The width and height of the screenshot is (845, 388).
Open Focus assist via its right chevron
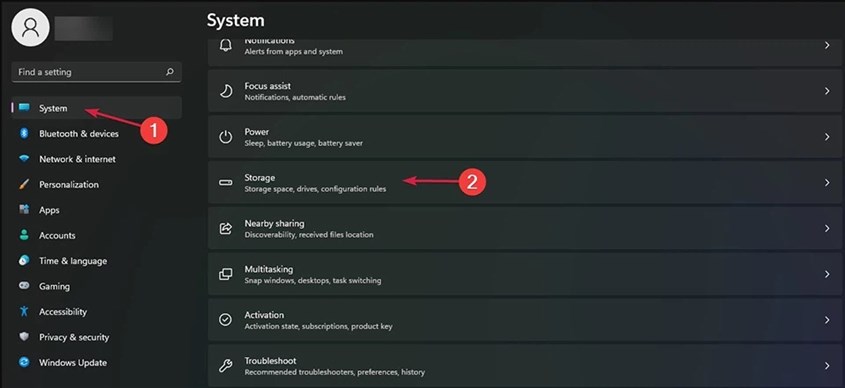pyautogui.click(x=827, y=91)
